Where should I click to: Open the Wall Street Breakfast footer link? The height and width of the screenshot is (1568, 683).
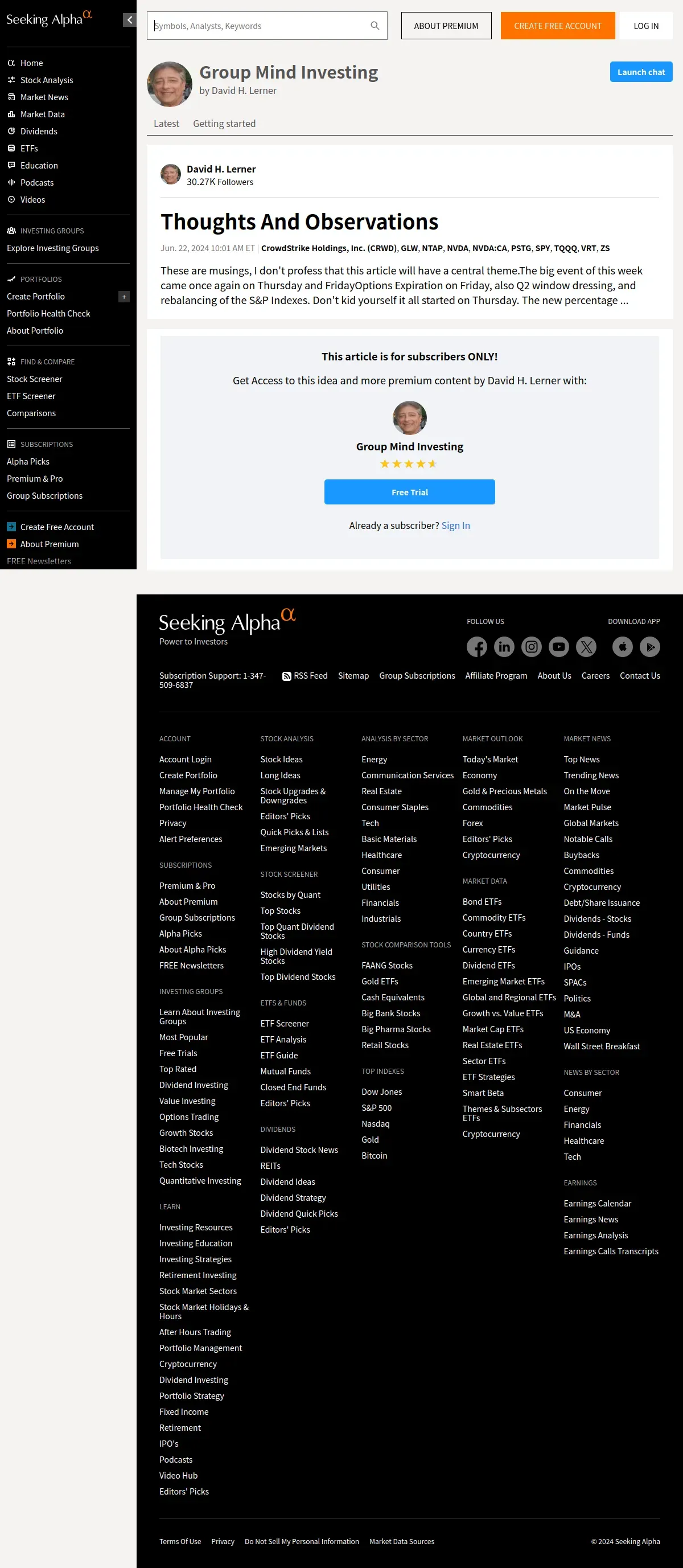click(602, 1047)
